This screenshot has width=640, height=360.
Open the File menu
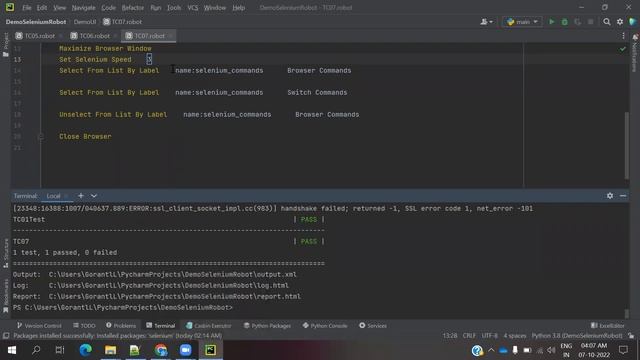[27, 7]
